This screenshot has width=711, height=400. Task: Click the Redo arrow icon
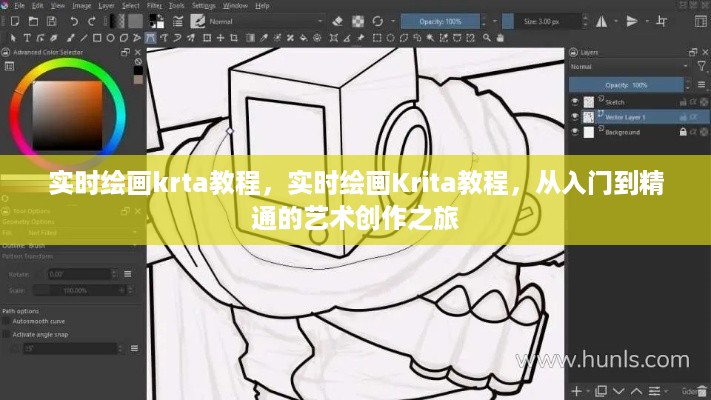pyautogui.click(x=92, y=21)
